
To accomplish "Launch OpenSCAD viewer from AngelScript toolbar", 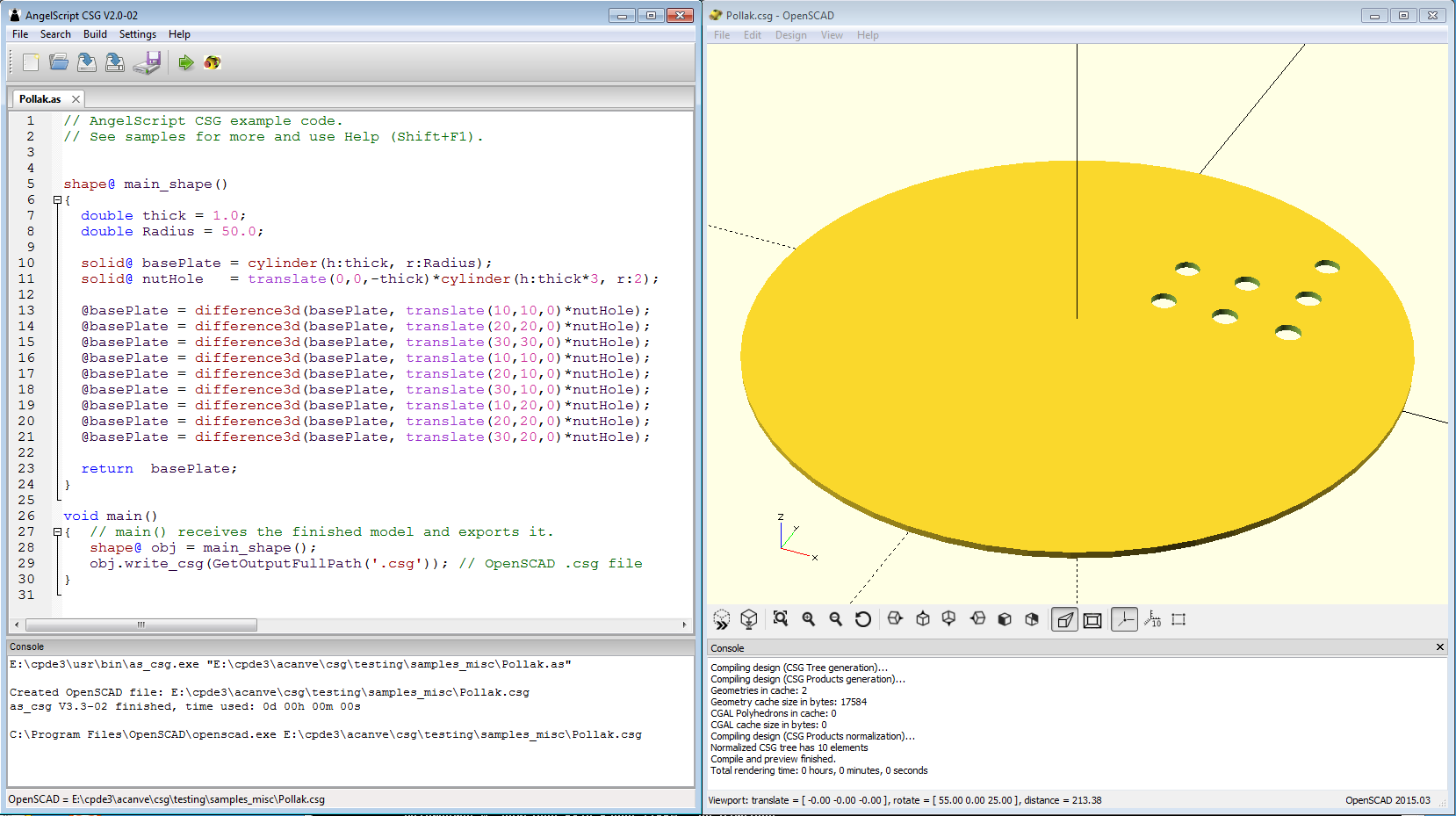I will click(212, 62).
